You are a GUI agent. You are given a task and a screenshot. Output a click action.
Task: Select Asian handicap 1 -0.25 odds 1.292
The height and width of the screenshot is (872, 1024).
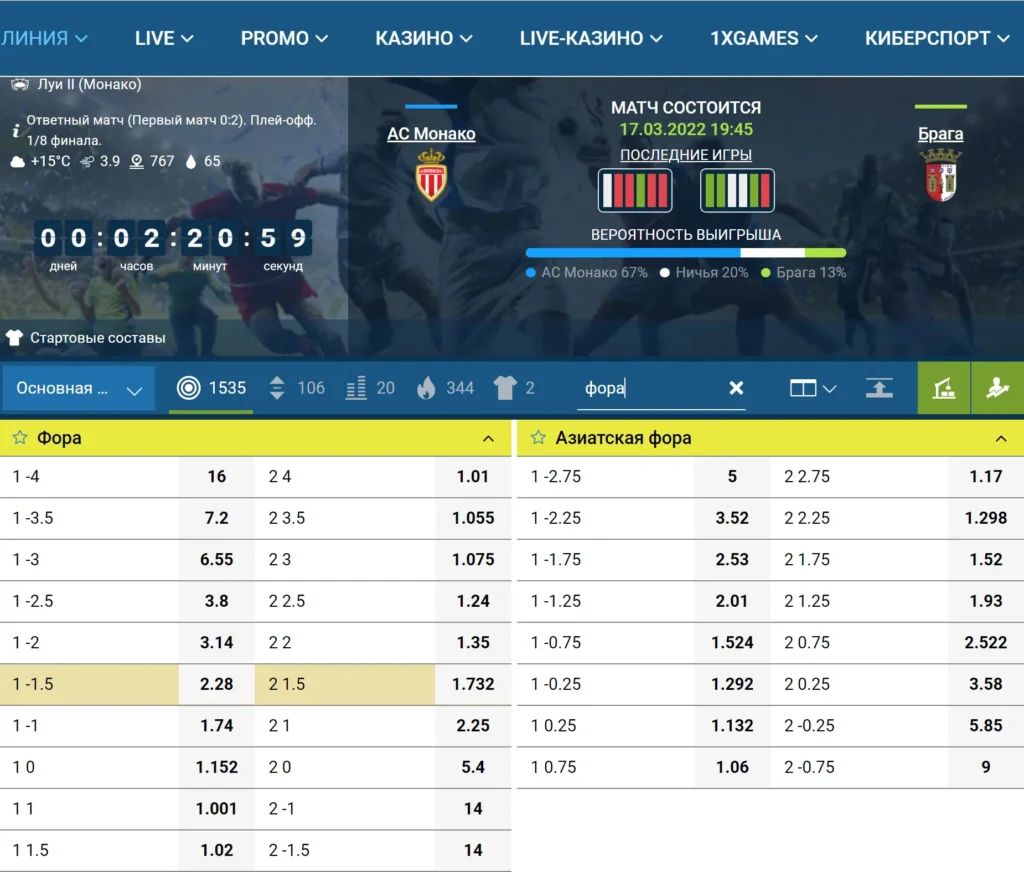[732, 685]
